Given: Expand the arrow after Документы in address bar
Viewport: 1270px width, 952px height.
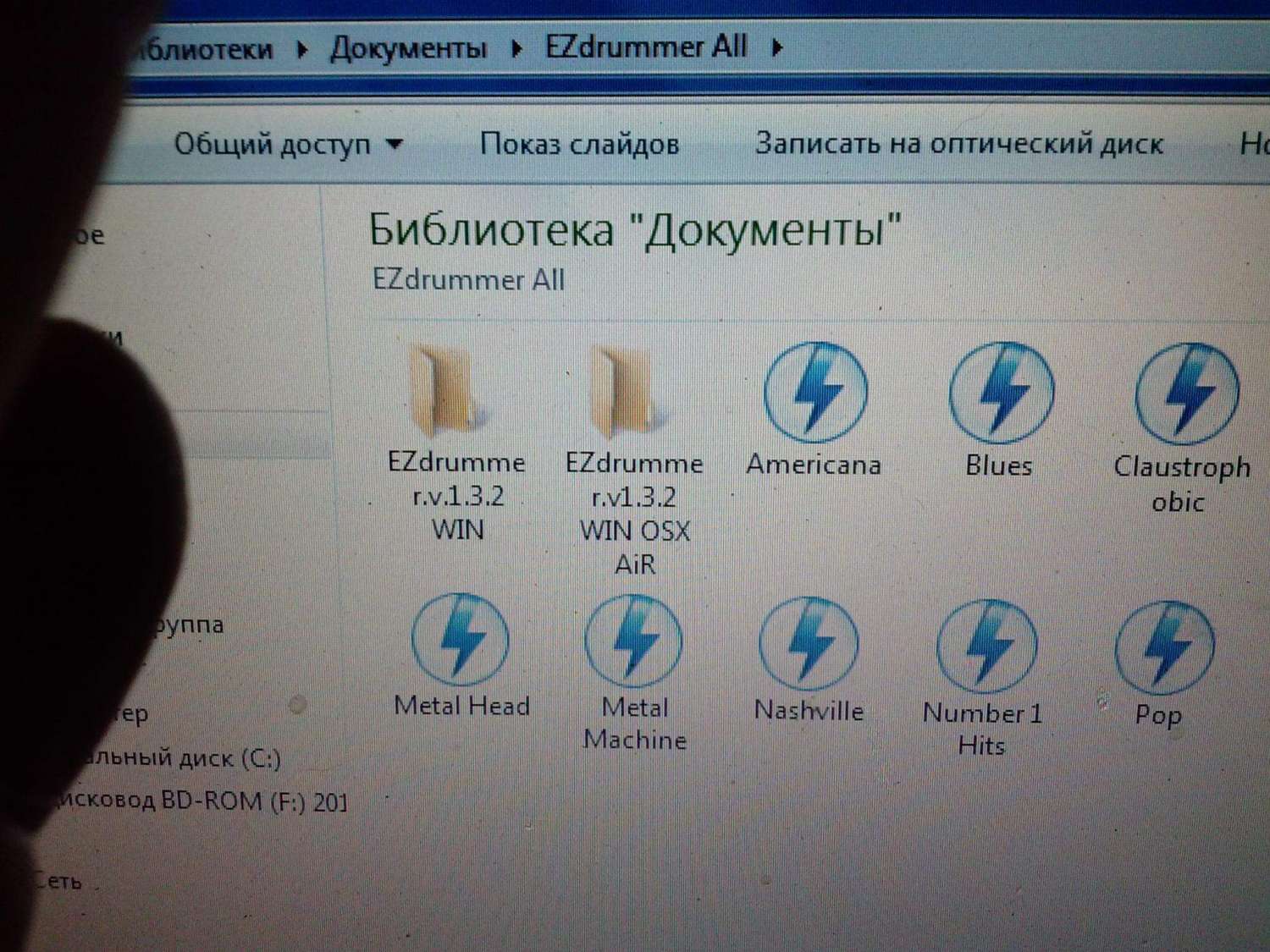Looking at the screenshot, I should pyautogui.click(x=516, y=48).
